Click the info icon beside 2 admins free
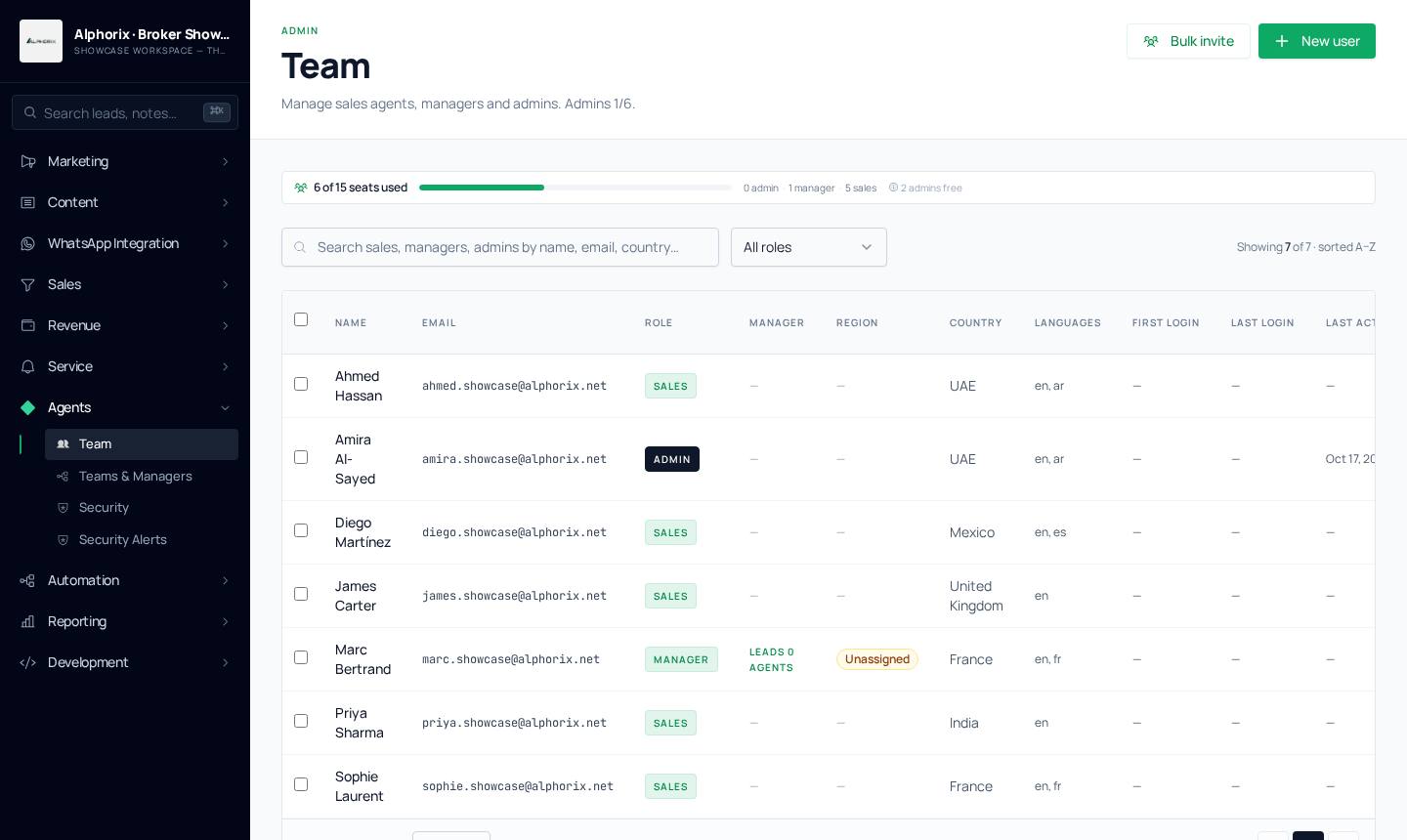This screenshot has width=1407, height=840. [x=893, y=188]
